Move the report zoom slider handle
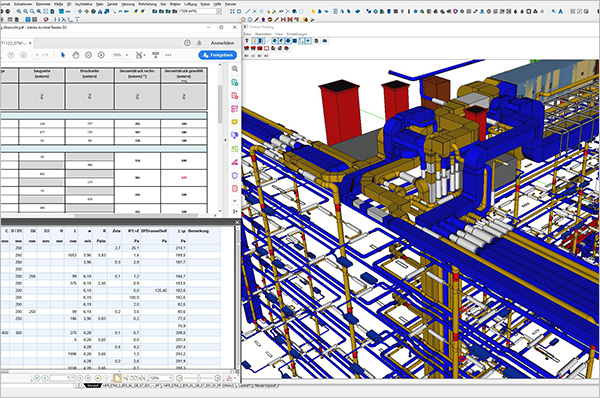The height and width of the screenshot is (398, 600). (x=199, y=378)
